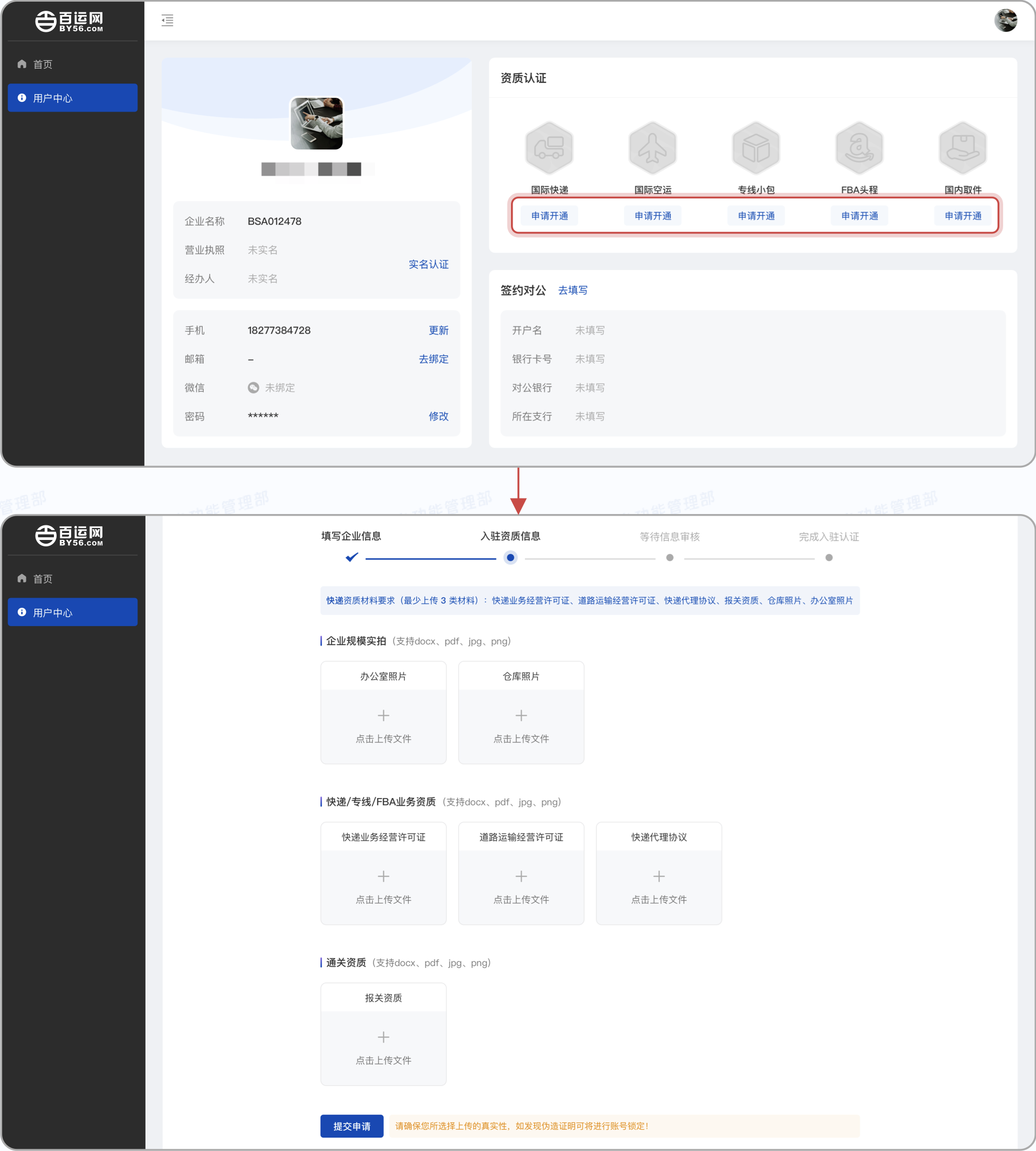Click the 提交申请 submit button
This screenshot has height=1151, width=1036.
click(x=352, y=1126)
